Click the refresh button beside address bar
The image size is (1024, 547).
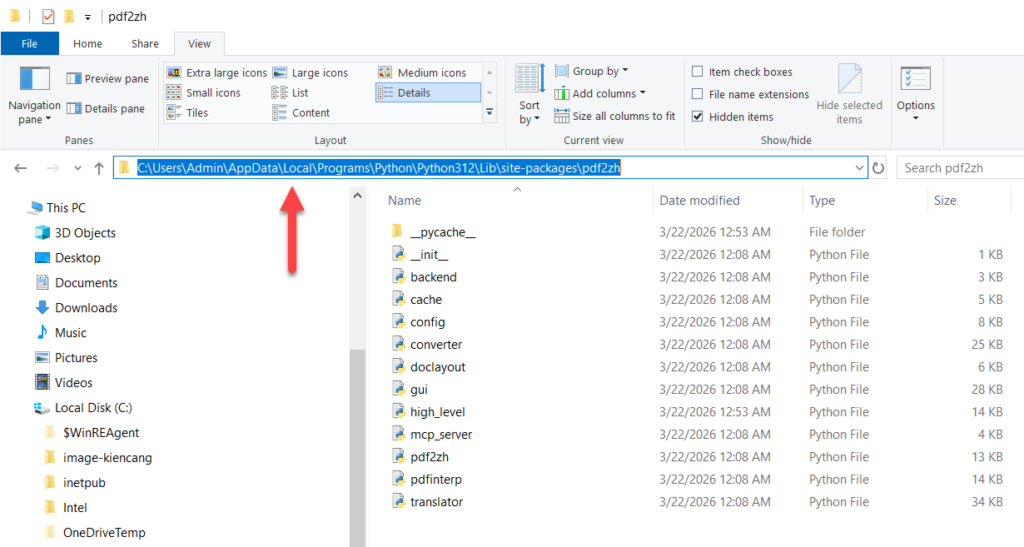tap(879, 168)
